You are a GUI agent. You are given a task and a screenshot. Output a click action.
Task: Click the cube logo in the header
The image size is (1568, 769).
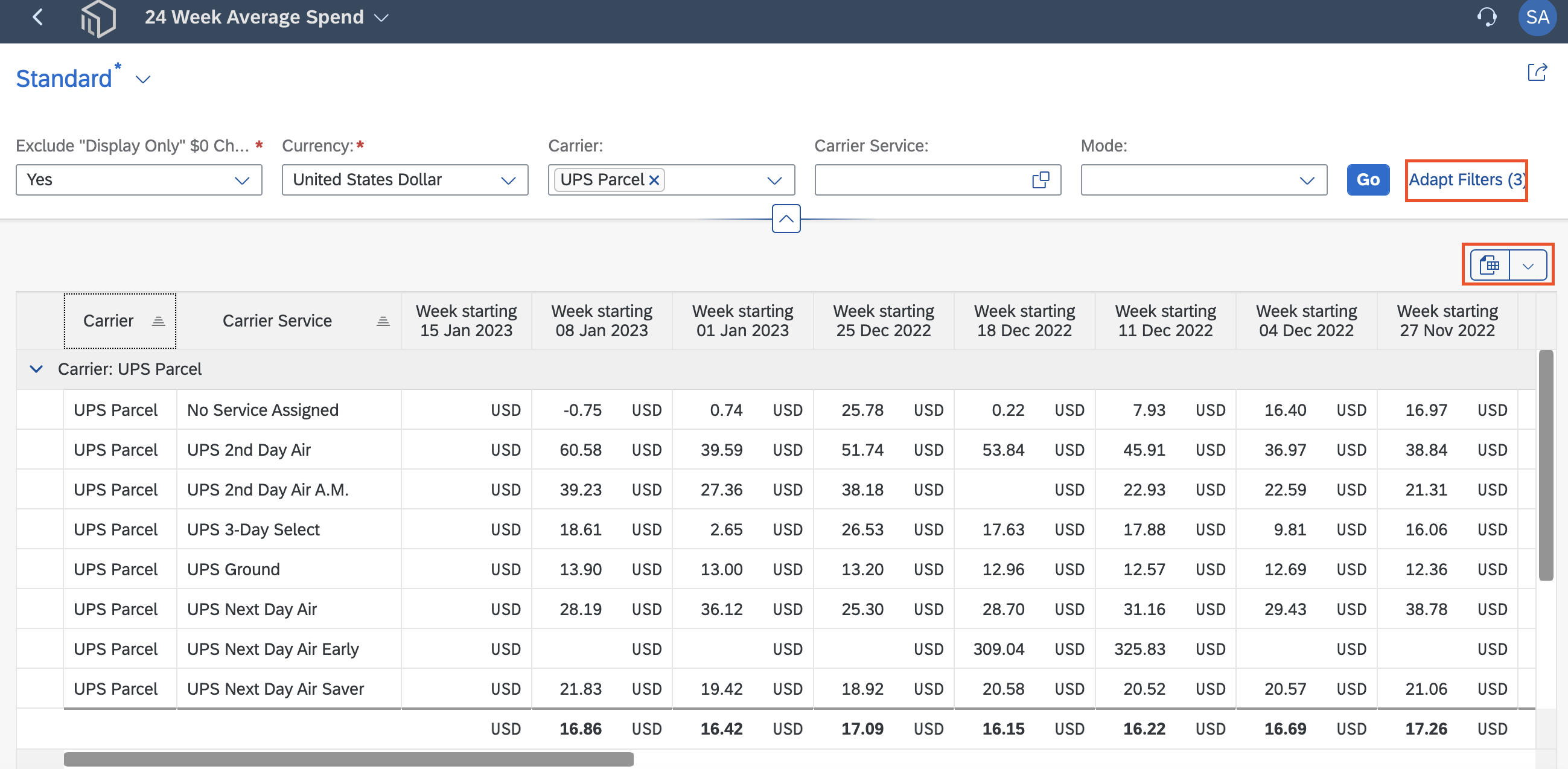tap(98, 18)
